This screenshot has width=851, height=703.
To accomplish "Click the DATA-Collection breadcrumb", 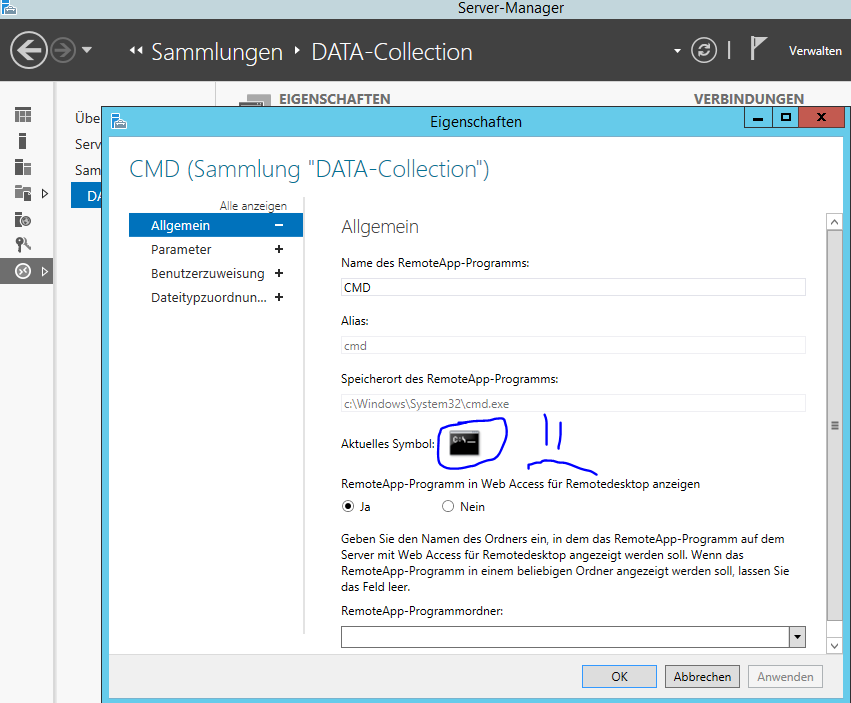I will pyautogui.click(x=392, y=52).
